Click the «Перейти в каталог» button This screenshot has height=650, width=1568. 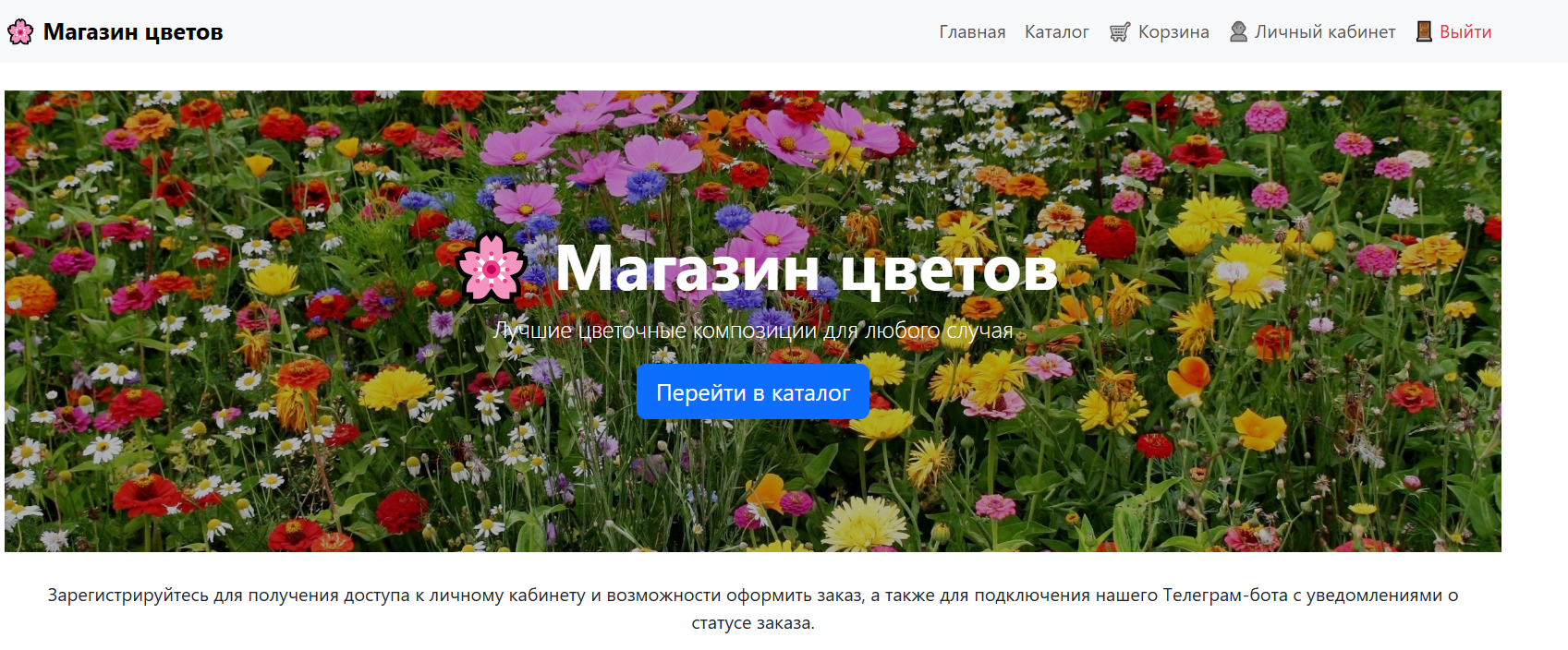753,392
